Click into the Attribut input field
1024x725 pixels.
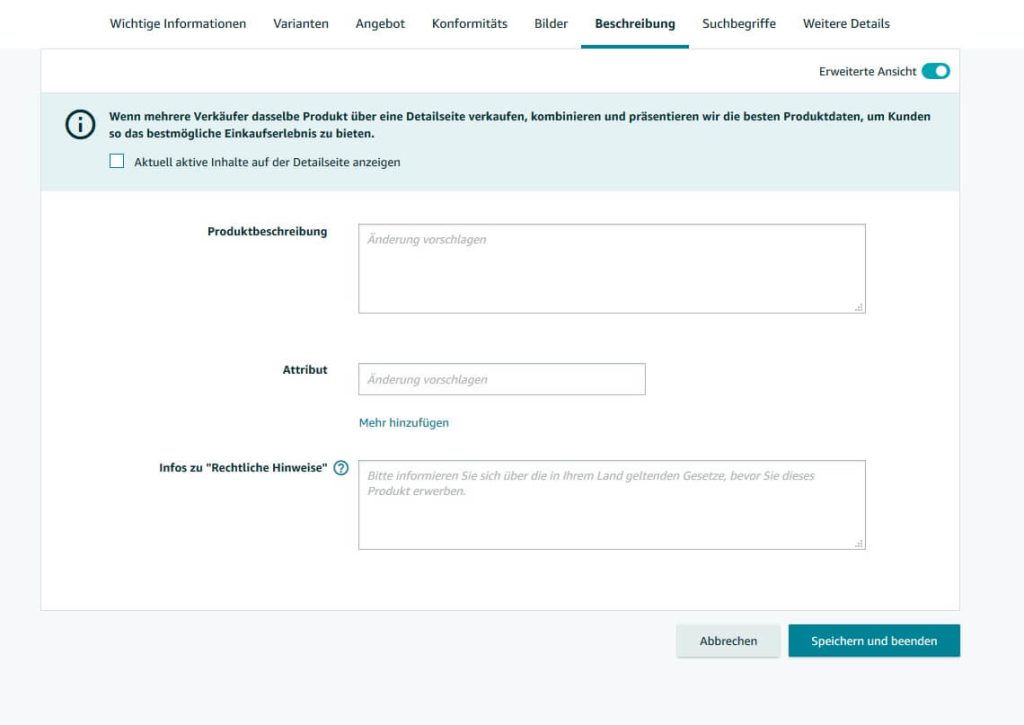click(501, 379)
